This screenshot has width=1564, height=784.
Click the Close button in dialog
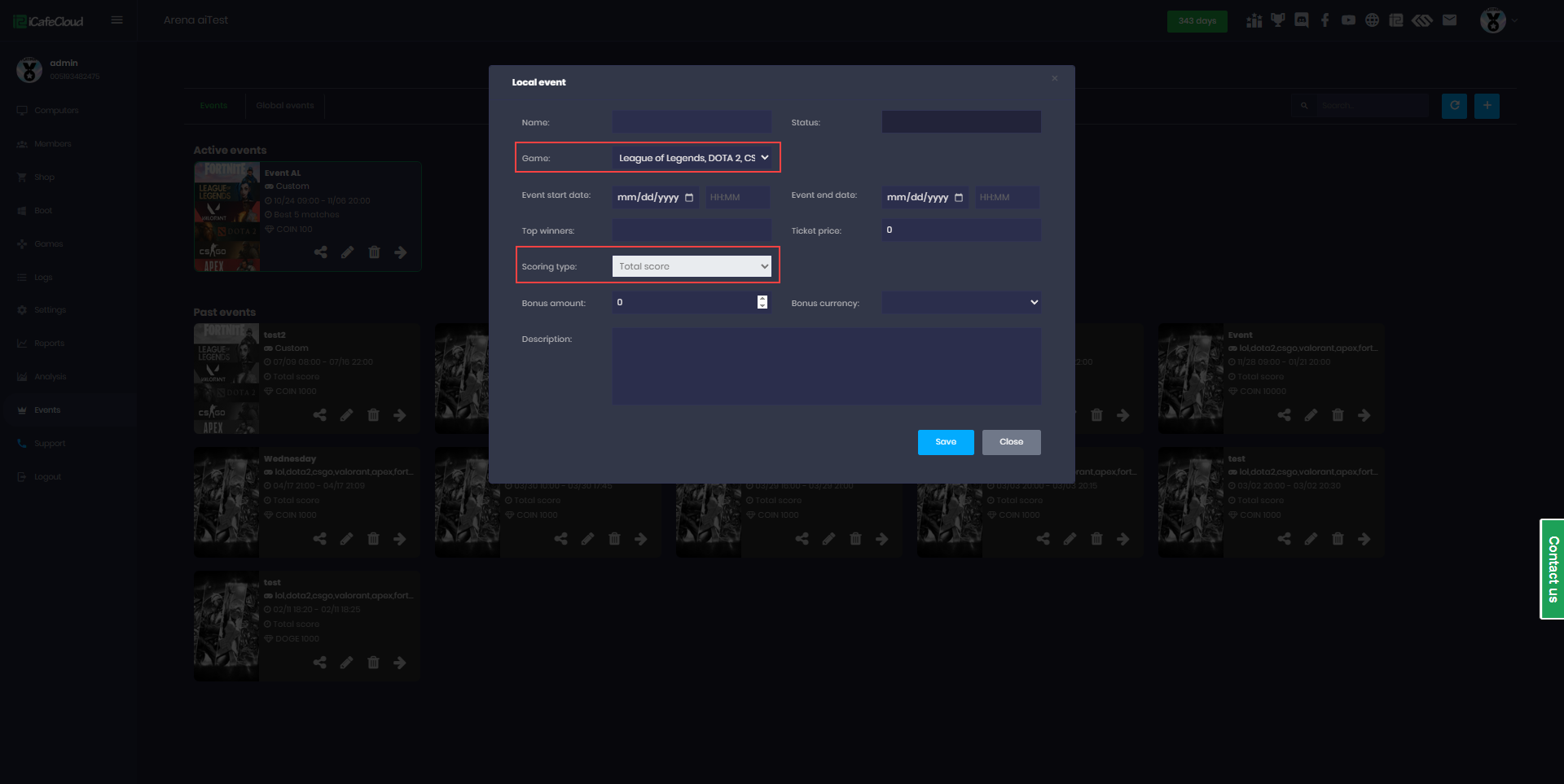[1011, 442]
